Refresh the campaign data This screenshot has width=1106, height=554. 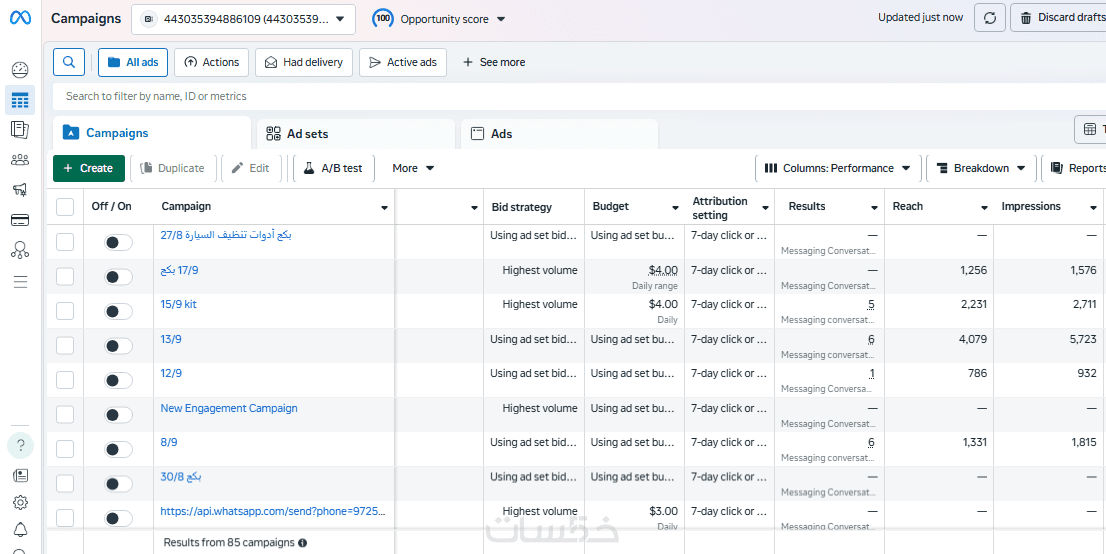point(989,18)
